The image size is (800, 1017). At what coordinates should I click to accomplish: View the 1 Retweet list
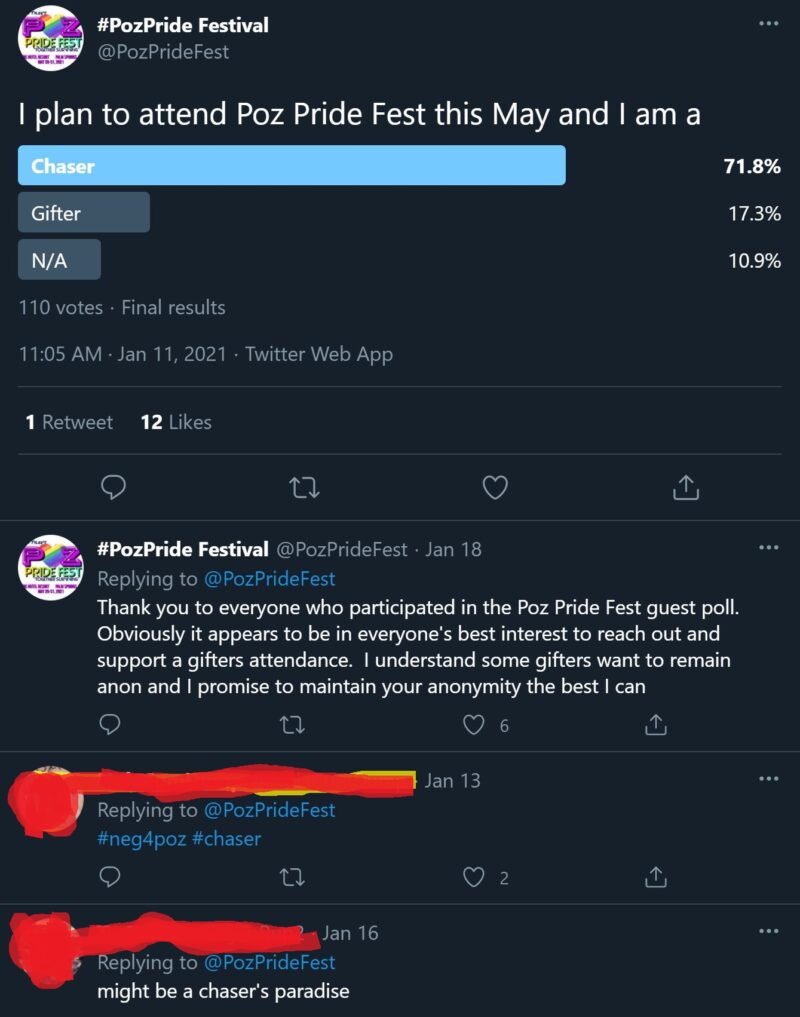tap(69, 422)
